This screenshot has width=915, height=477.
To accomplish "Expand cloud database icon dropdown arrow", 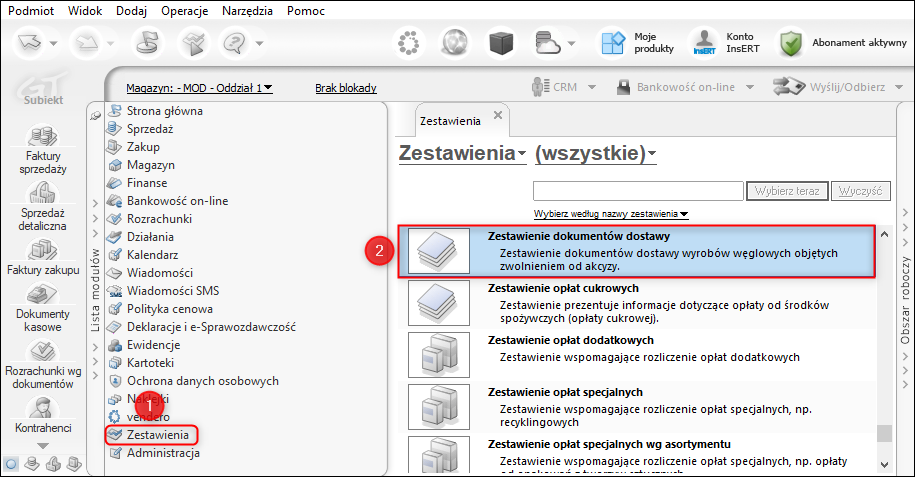I will point(571,43).
